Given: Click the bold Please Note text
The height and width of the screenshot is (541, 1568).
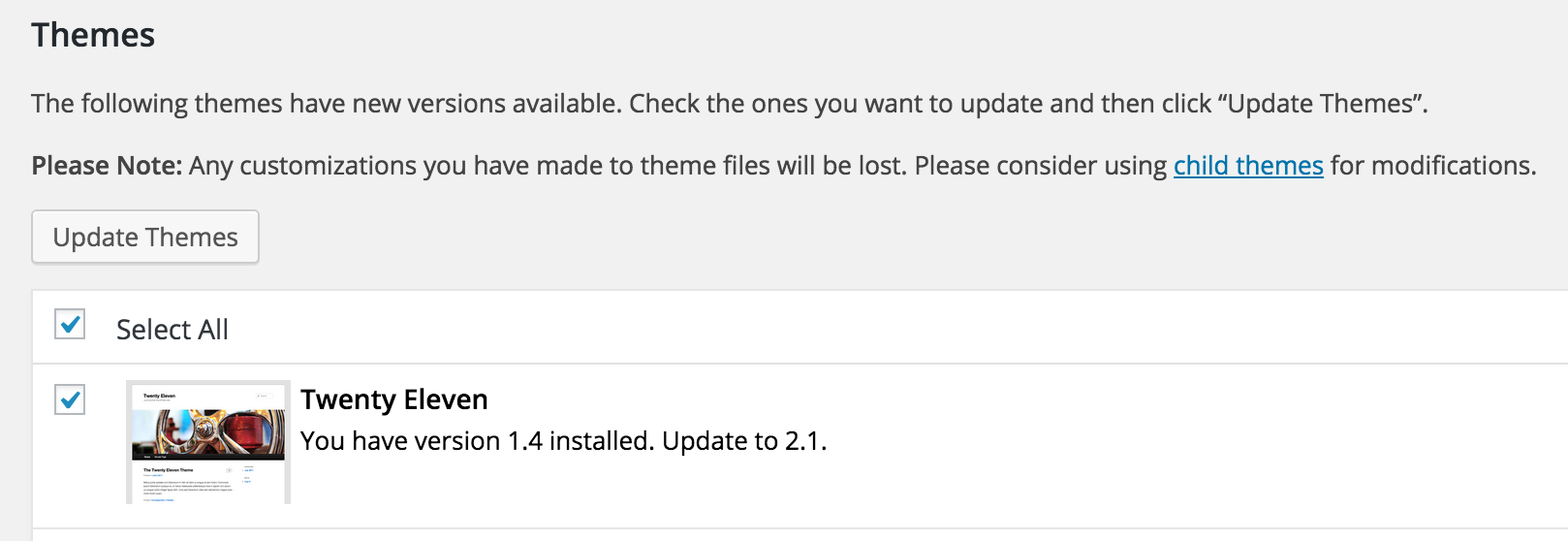Looking at the screenshot, I should (x=107, y=166).
